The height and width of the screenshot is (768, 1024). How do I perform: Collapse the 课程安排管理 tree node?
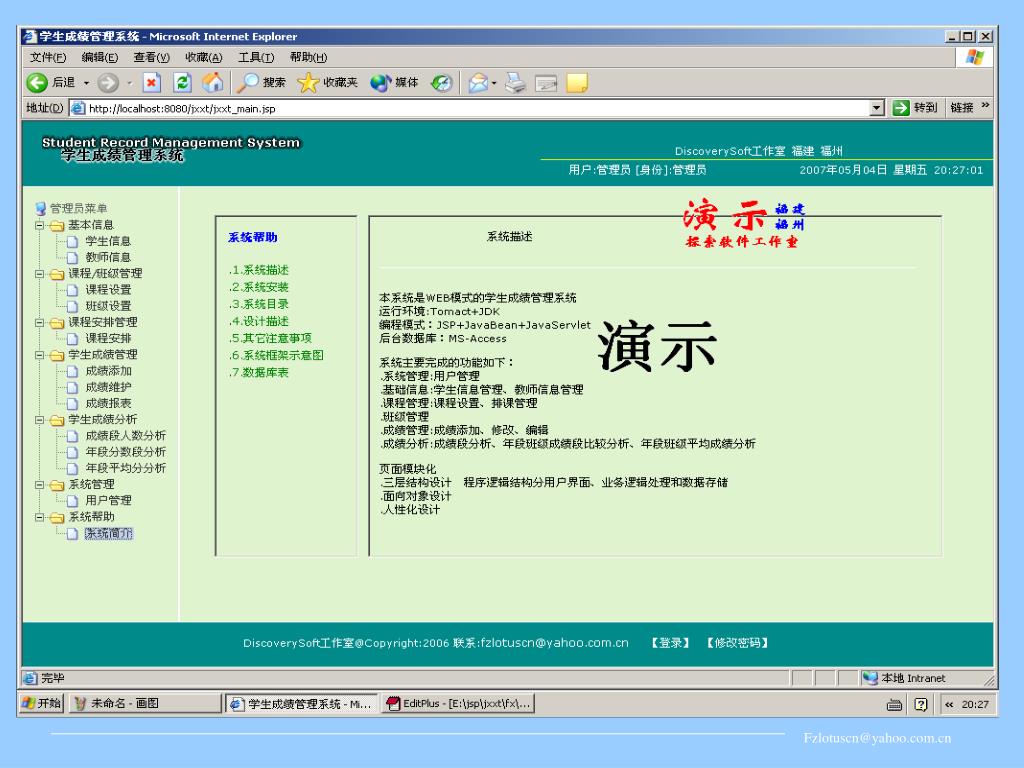[x=40, y=323]
